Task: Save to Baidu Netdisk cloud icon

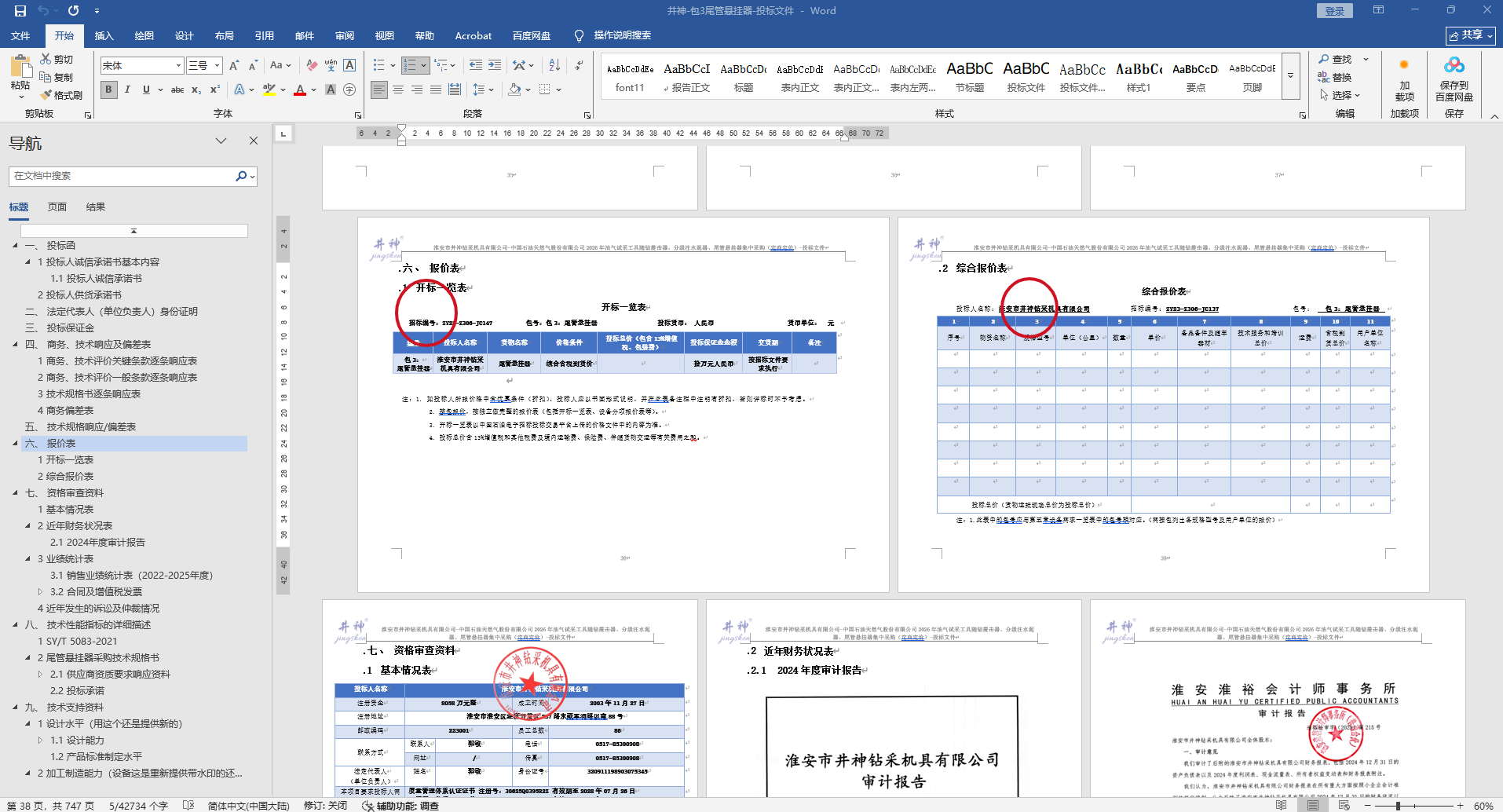Action: [1454, 80]
